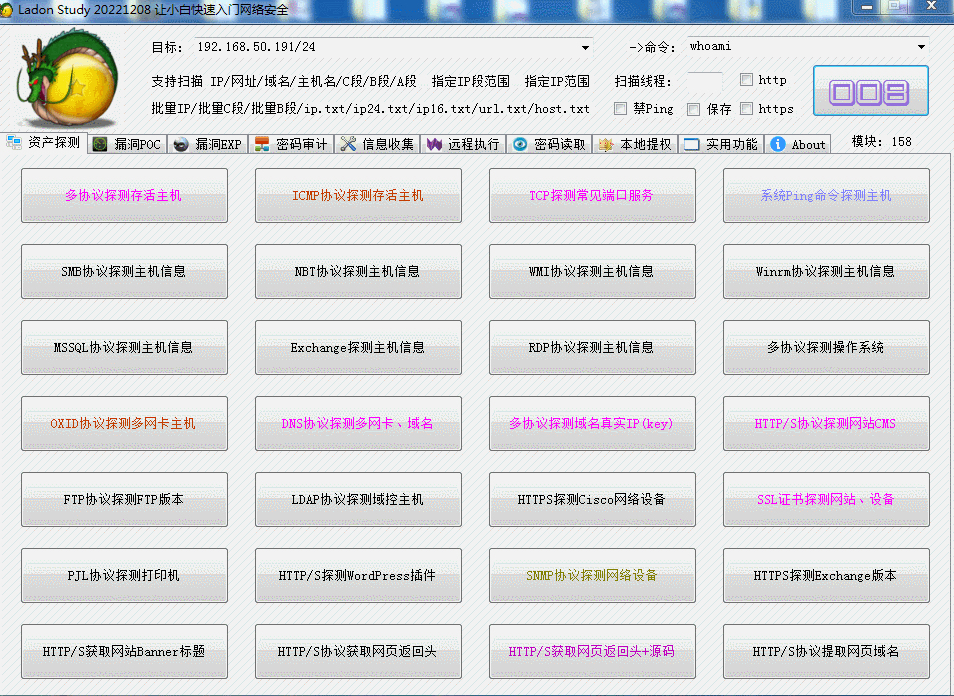Image resolution: width=954 pixels, height=696 pixels.
Task: Enable the 禁Ping checkbox
Action: [619, 108]
